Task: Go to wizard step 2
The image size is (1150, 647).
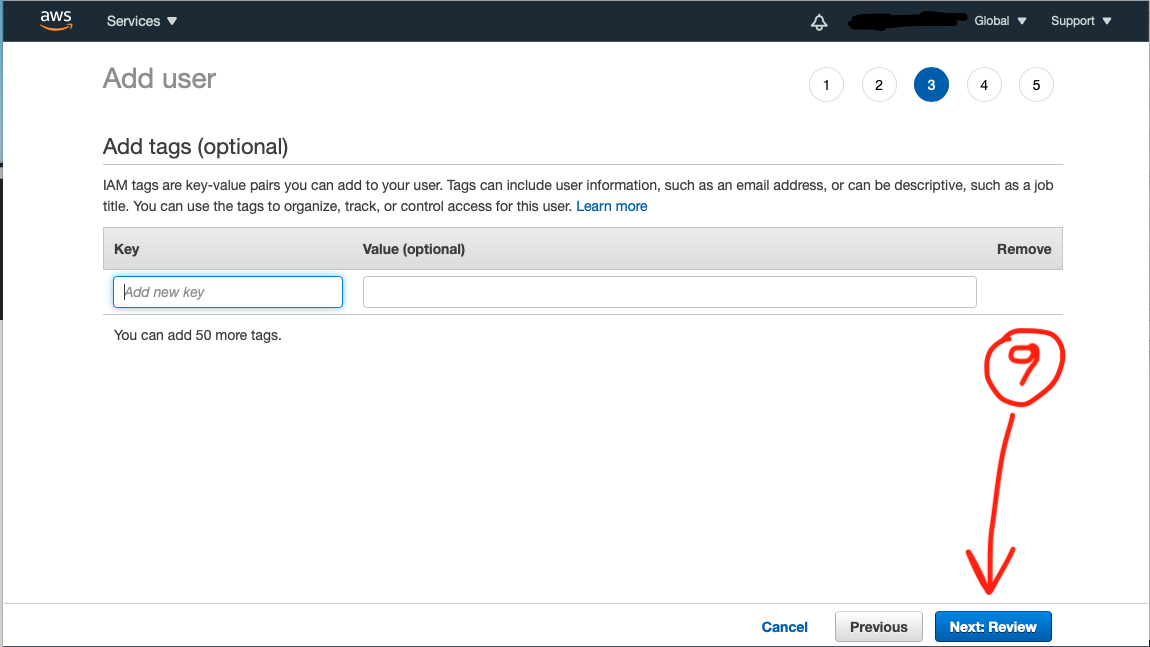Action: click(x=879, y=85)
